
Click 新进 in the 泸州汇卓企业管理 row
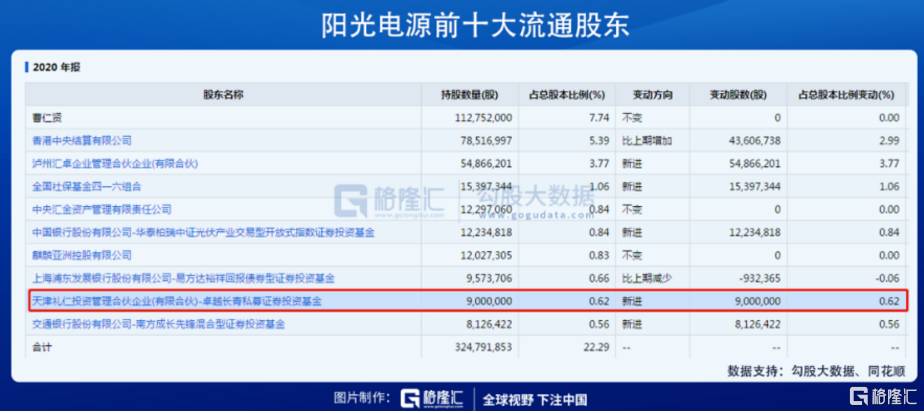tap(631, 164)
